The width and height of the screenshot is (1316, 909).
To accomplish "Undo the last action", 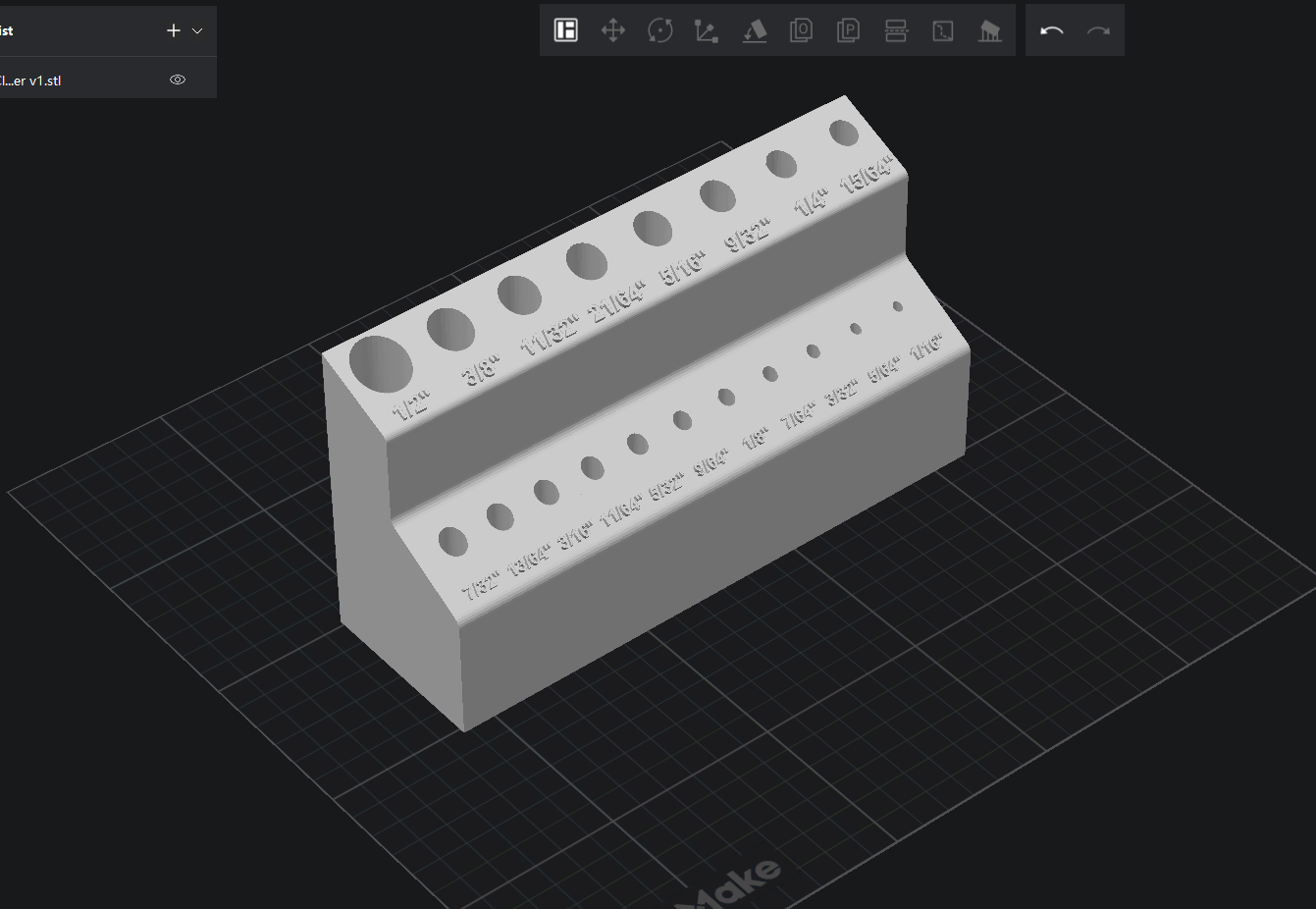I will tap(1051, 30).
